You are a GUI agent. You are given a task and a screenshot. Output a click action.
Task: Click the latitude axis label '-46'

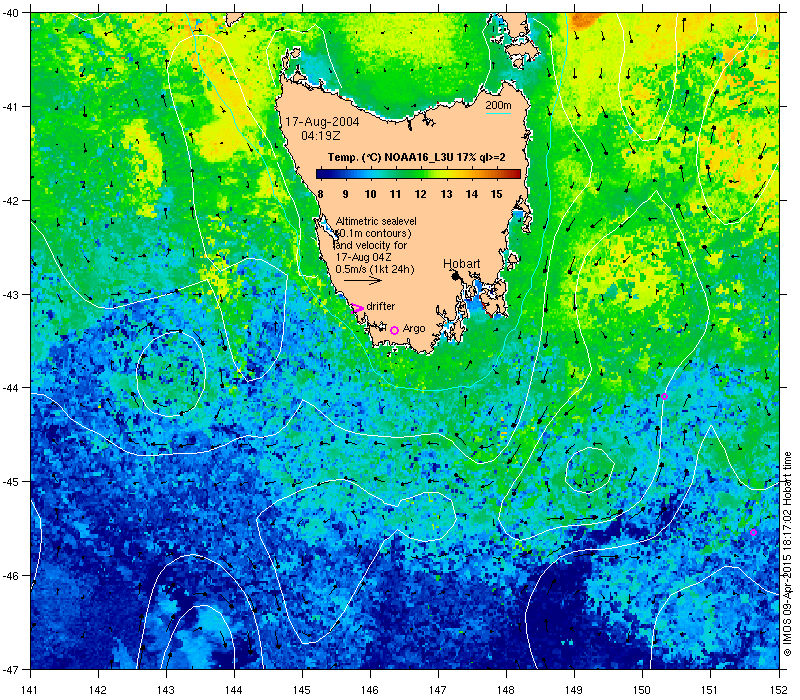pos(10,576)
